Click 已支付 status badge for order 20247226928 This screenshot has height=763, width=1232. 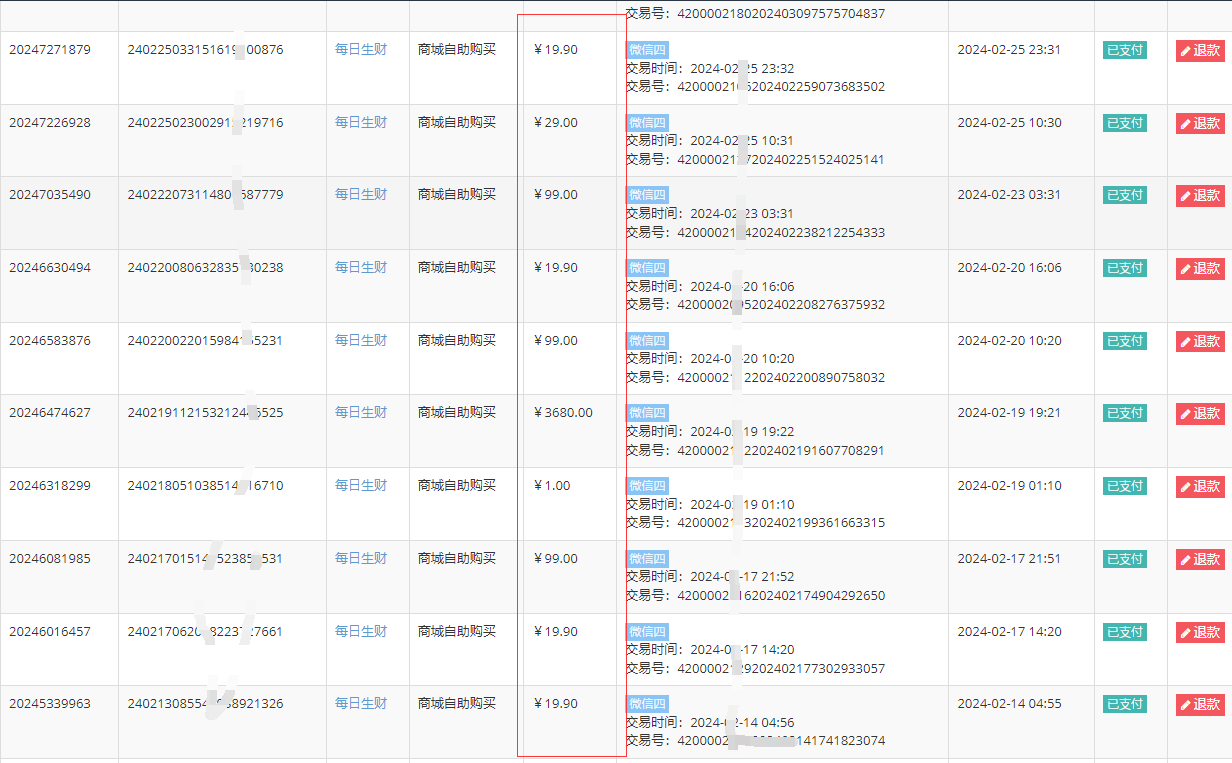(x=1124, y=123)
